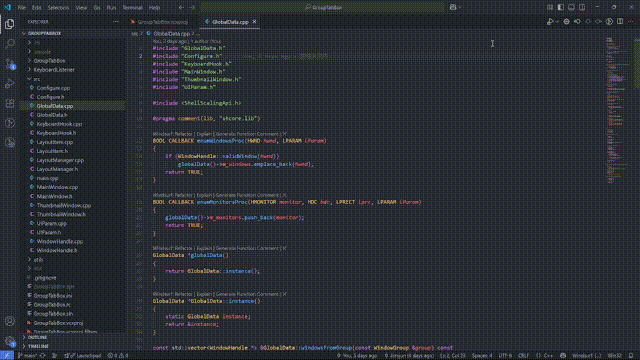The image size is (640, 360).
Task: Click the run/debug play icon in editor toolbar
Action: [x=550, y=22]
